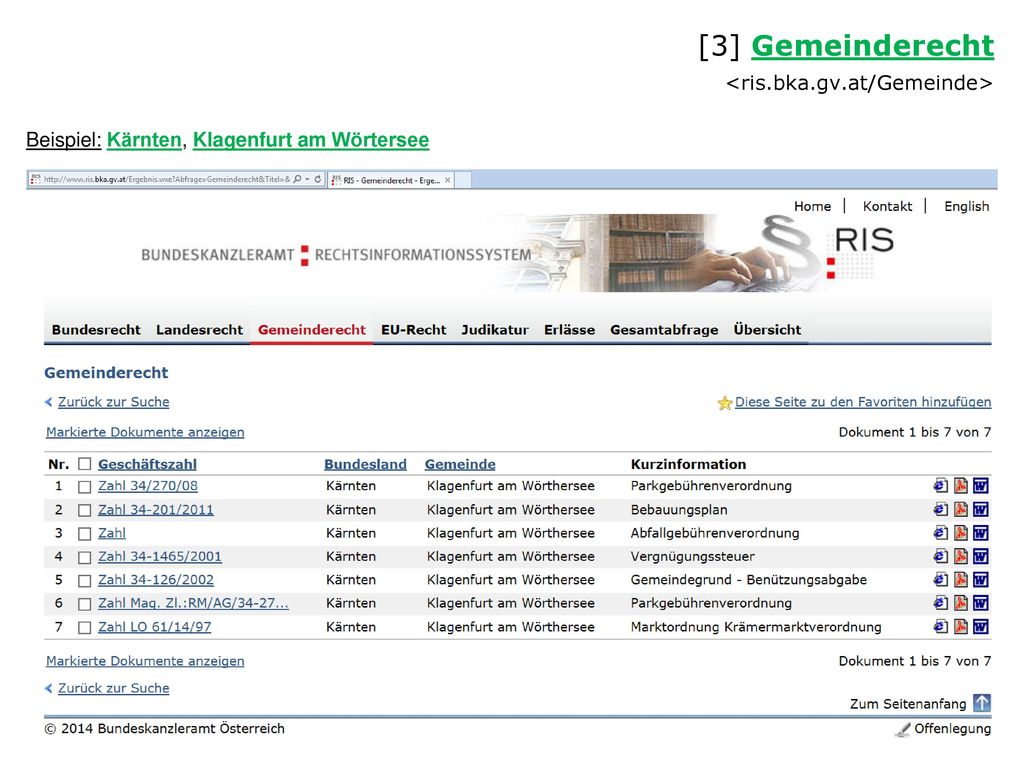This screenshot has height=768, width=1024.
Task: Open the Gesamtabfrage tab
Action: [664, 330]
